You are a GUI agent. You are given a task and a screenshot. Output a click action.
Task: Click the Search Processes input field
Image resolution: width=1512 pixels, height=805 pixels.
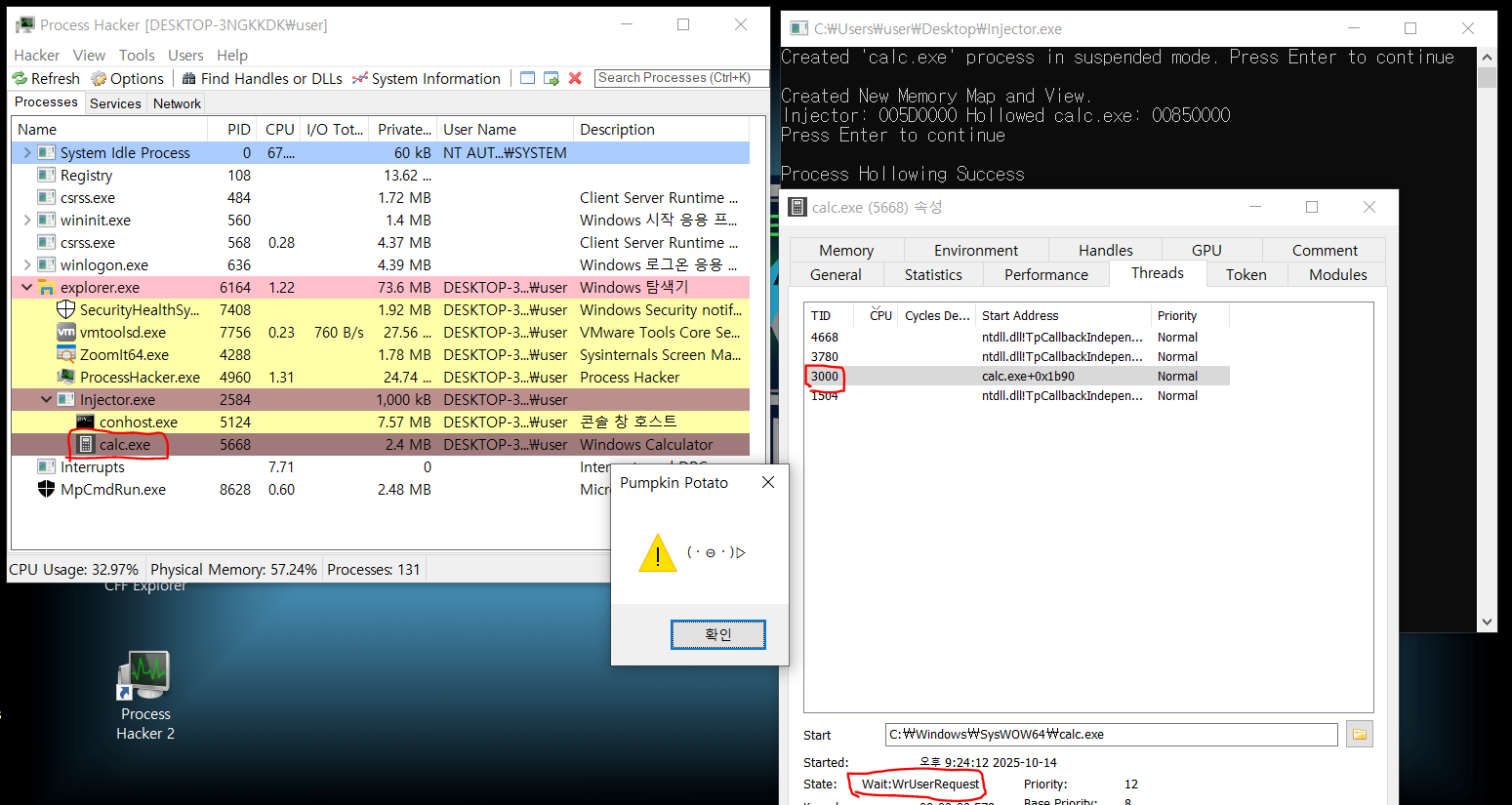click(x=681, y=78)
